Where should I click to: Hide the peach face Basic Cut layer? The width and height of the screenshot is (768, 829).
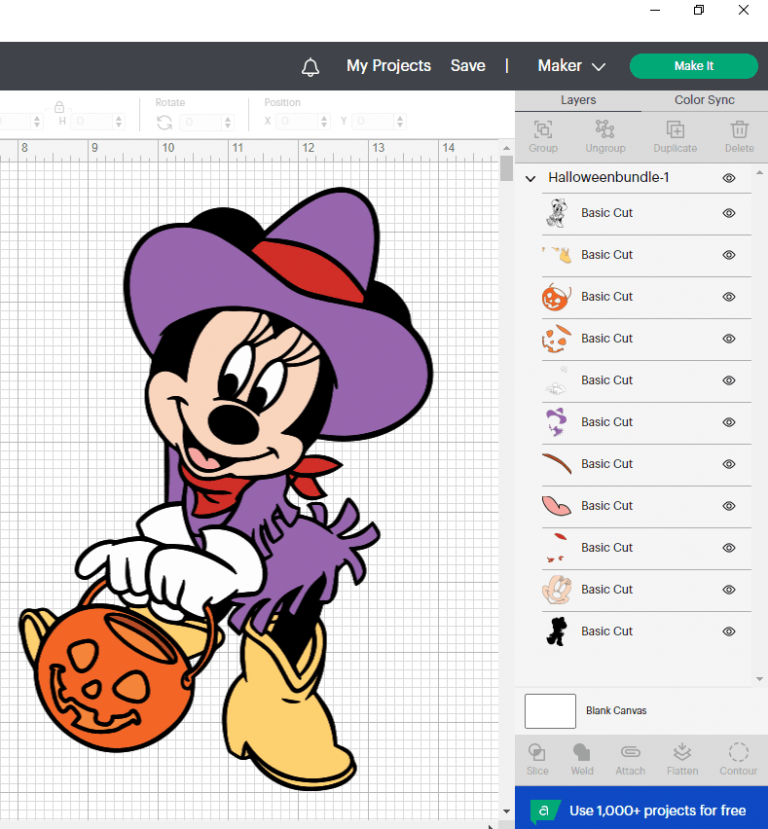(x=729, y=589)
